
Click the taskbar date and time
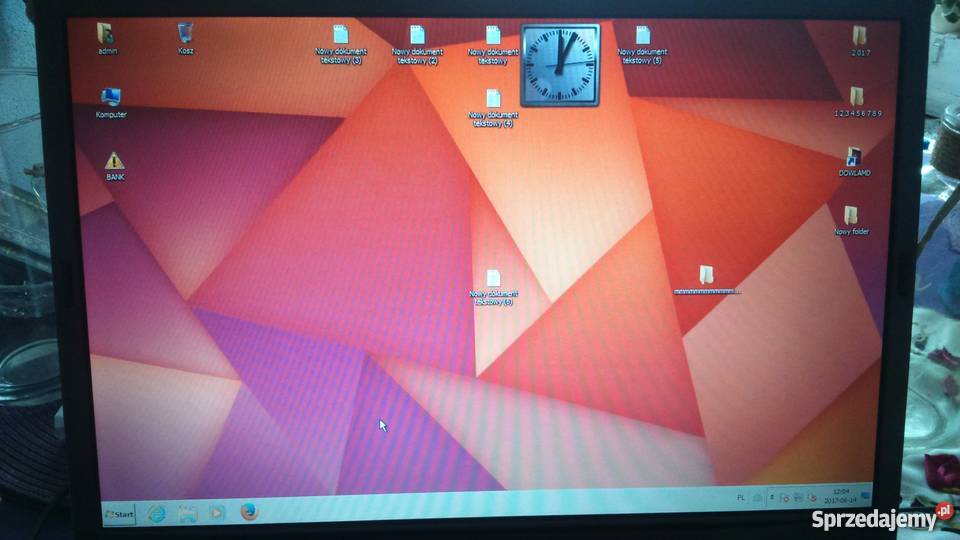pos(840,496)
